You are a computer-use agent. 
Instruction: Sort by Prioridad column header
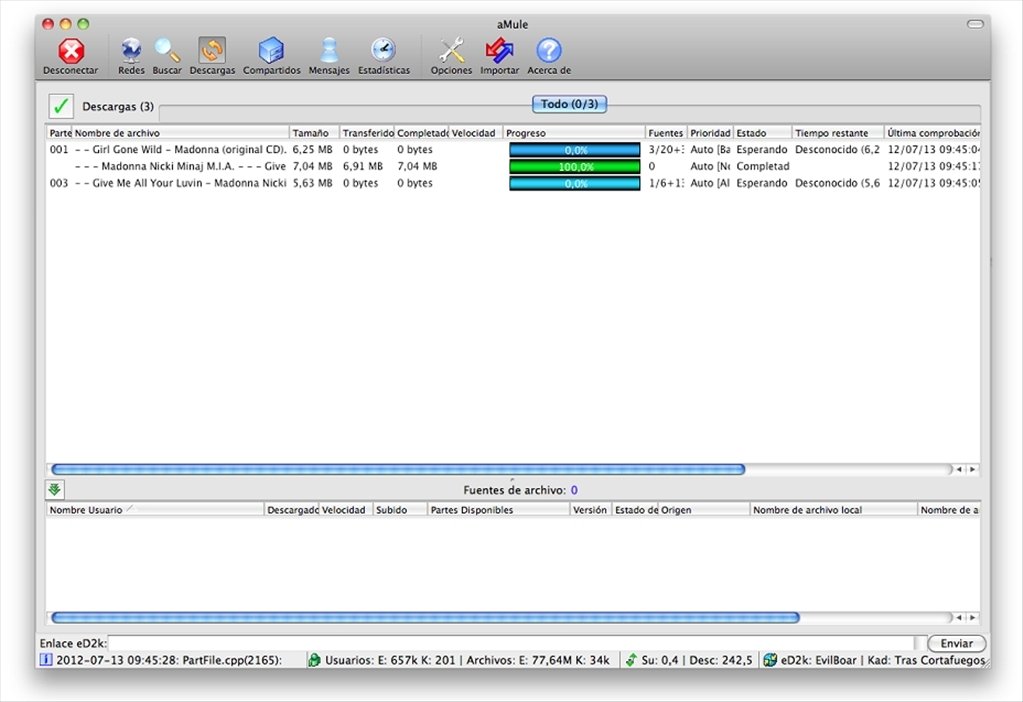[x=710, y=132]
